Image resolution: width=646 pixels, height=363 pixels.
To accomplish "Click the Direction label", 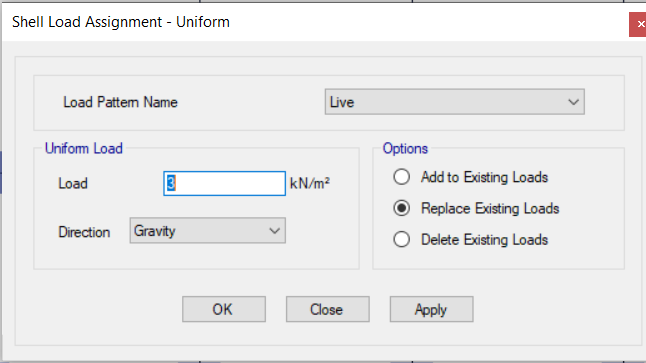I will (84, 232).
